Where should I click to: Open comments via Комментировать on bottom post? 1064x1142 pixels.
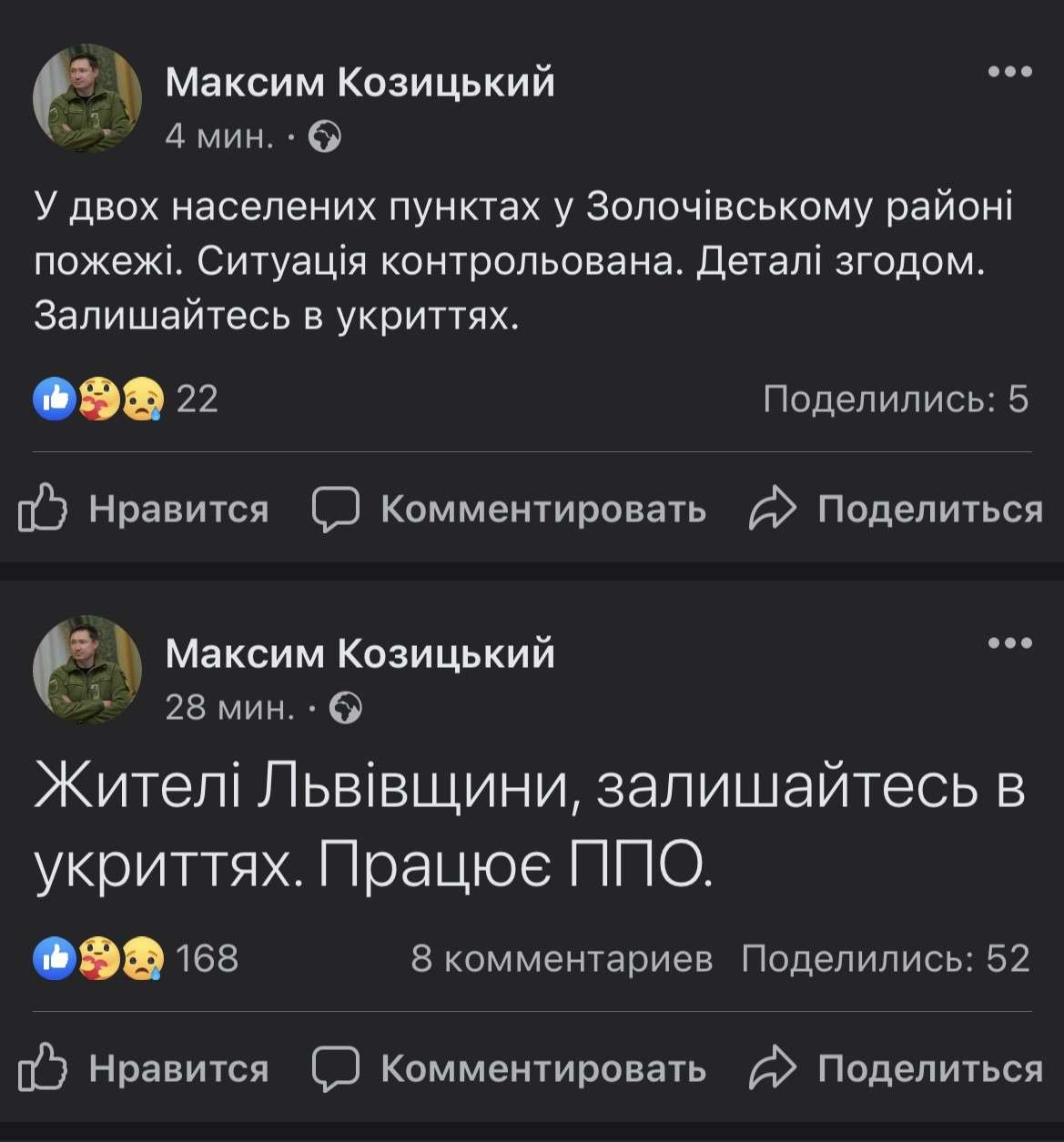pyautogui.click(x=543, y=1070)
